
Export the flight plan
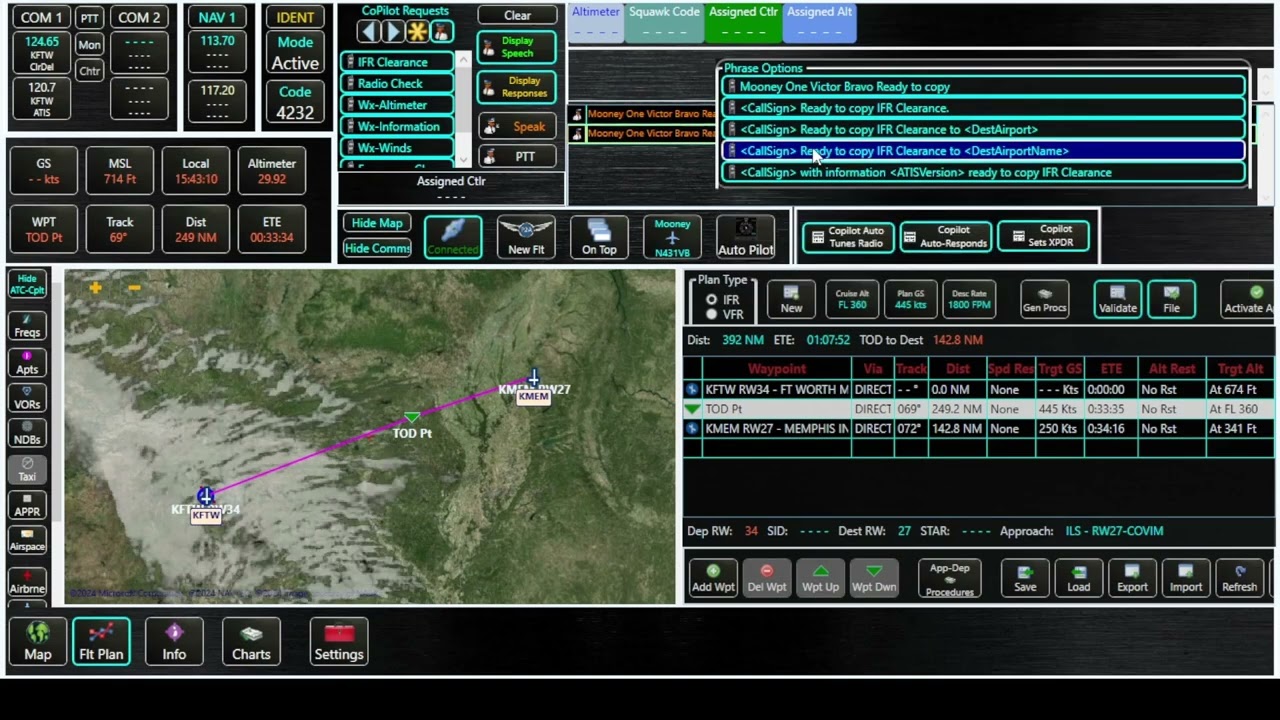(x=1132, y=578)
